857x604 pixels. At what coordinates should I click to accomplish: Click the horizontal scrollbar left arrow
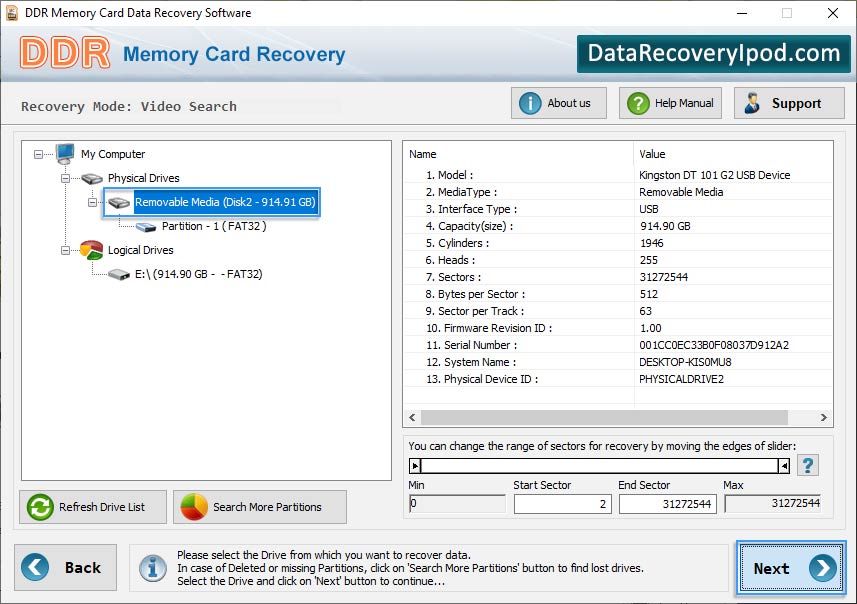click(412, 418)
